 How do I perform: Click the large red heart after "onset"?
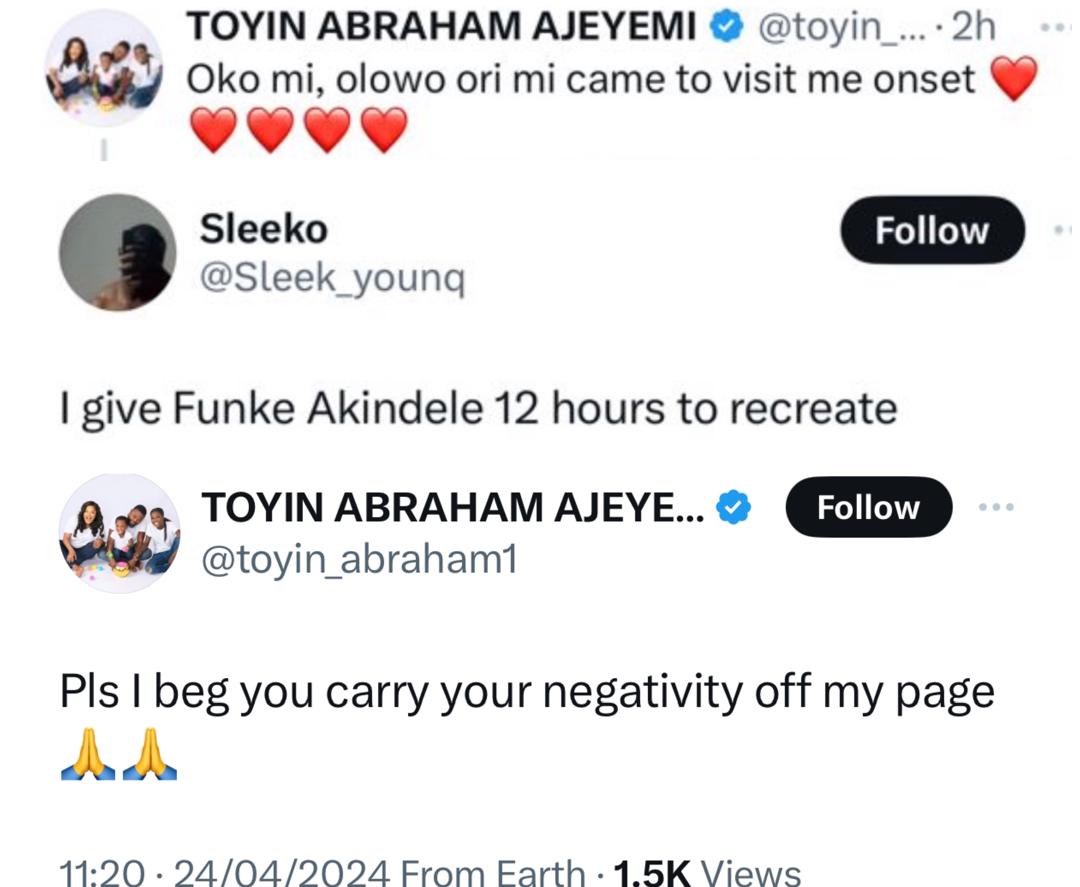point(1014,80)
